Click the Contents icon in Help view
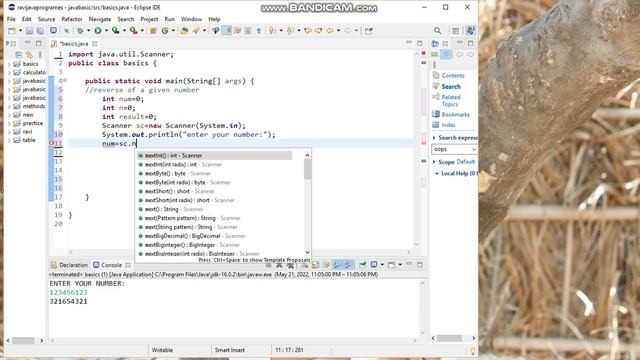Viewport: 640px width, 360px height. coord(436,76)
